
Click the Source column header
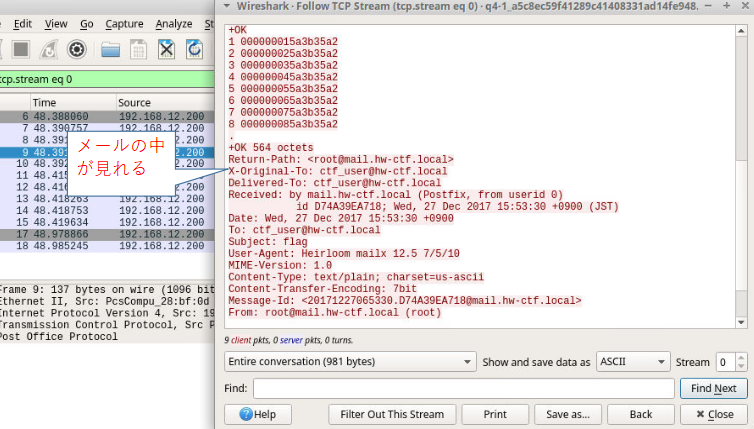click(x=165, y=102)
